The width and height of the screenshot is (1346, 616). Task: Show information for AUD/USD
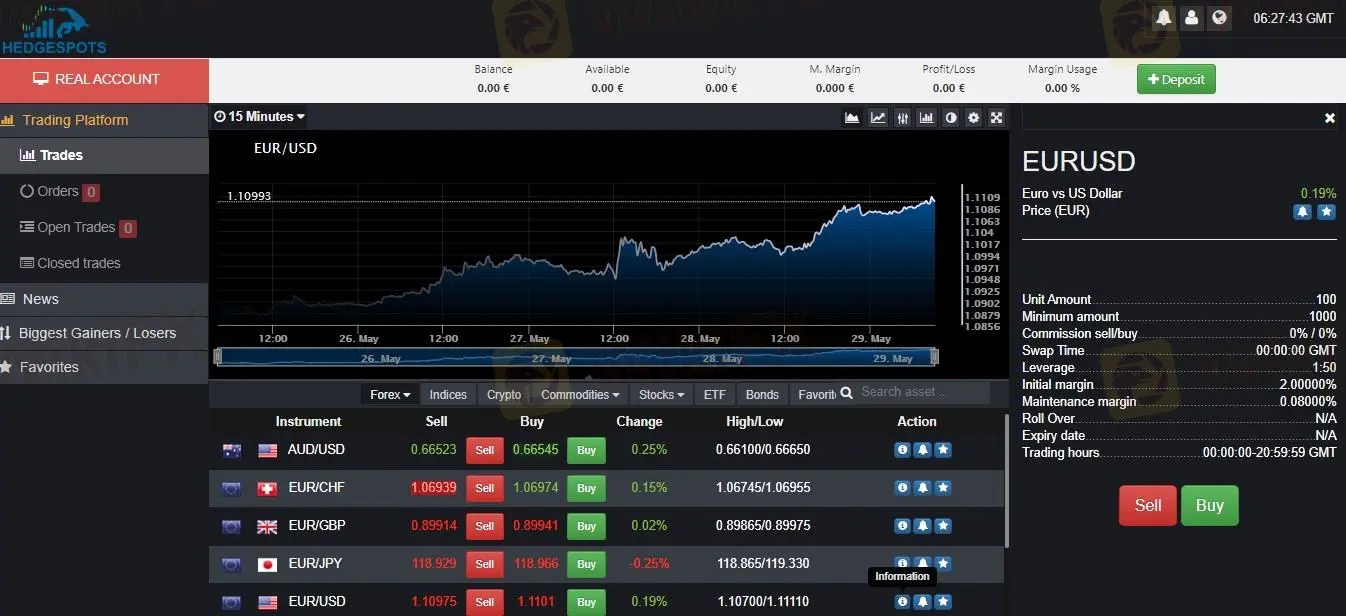tap(903, 450)
